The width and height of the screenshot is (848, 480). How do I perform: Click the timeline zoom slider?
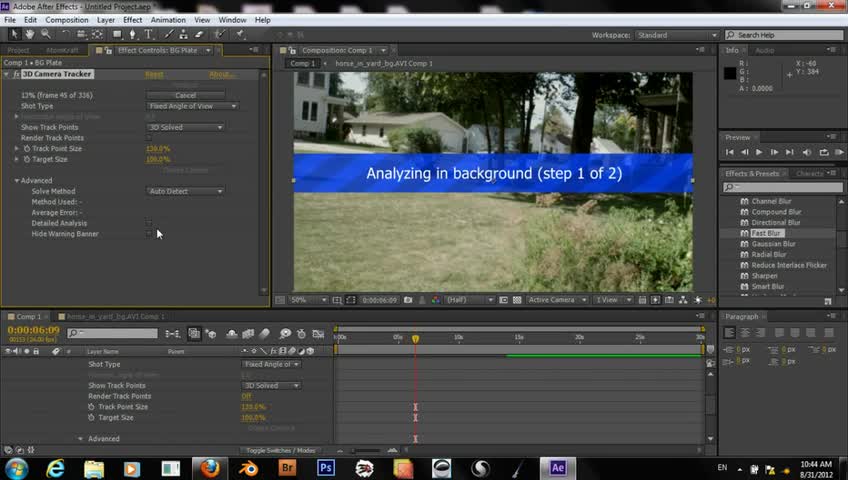pos(360,449)
